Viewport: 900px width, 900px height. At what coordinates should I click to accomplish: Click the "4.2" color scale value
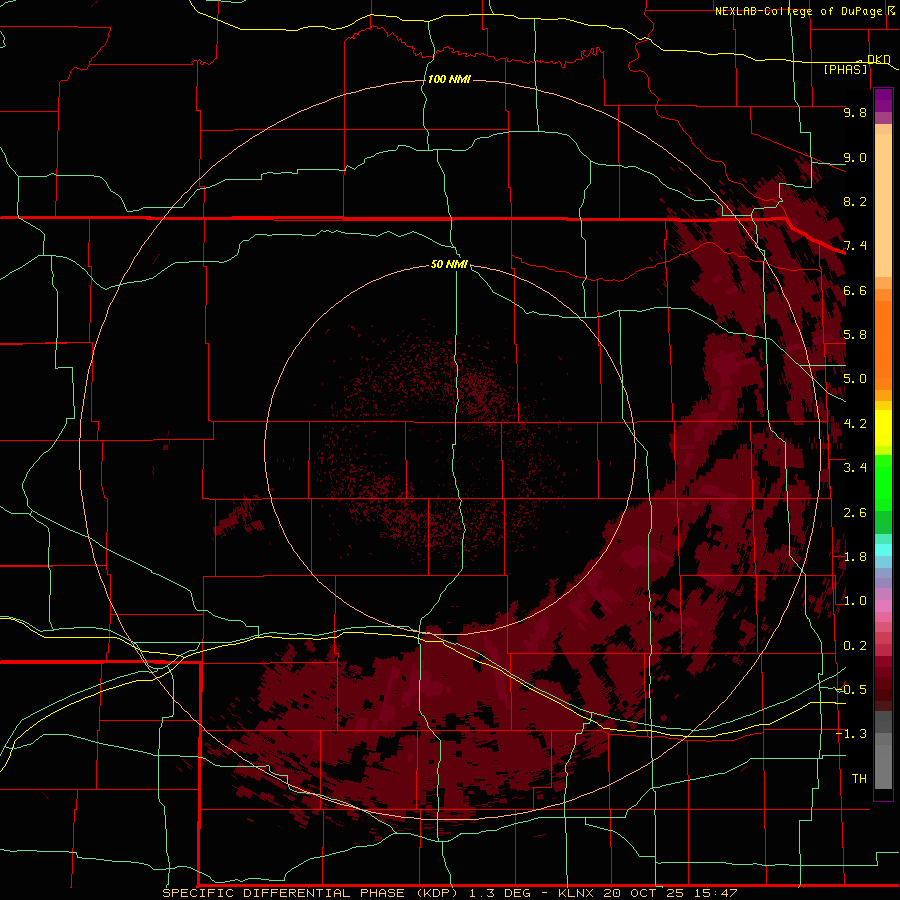coord(855,424)
